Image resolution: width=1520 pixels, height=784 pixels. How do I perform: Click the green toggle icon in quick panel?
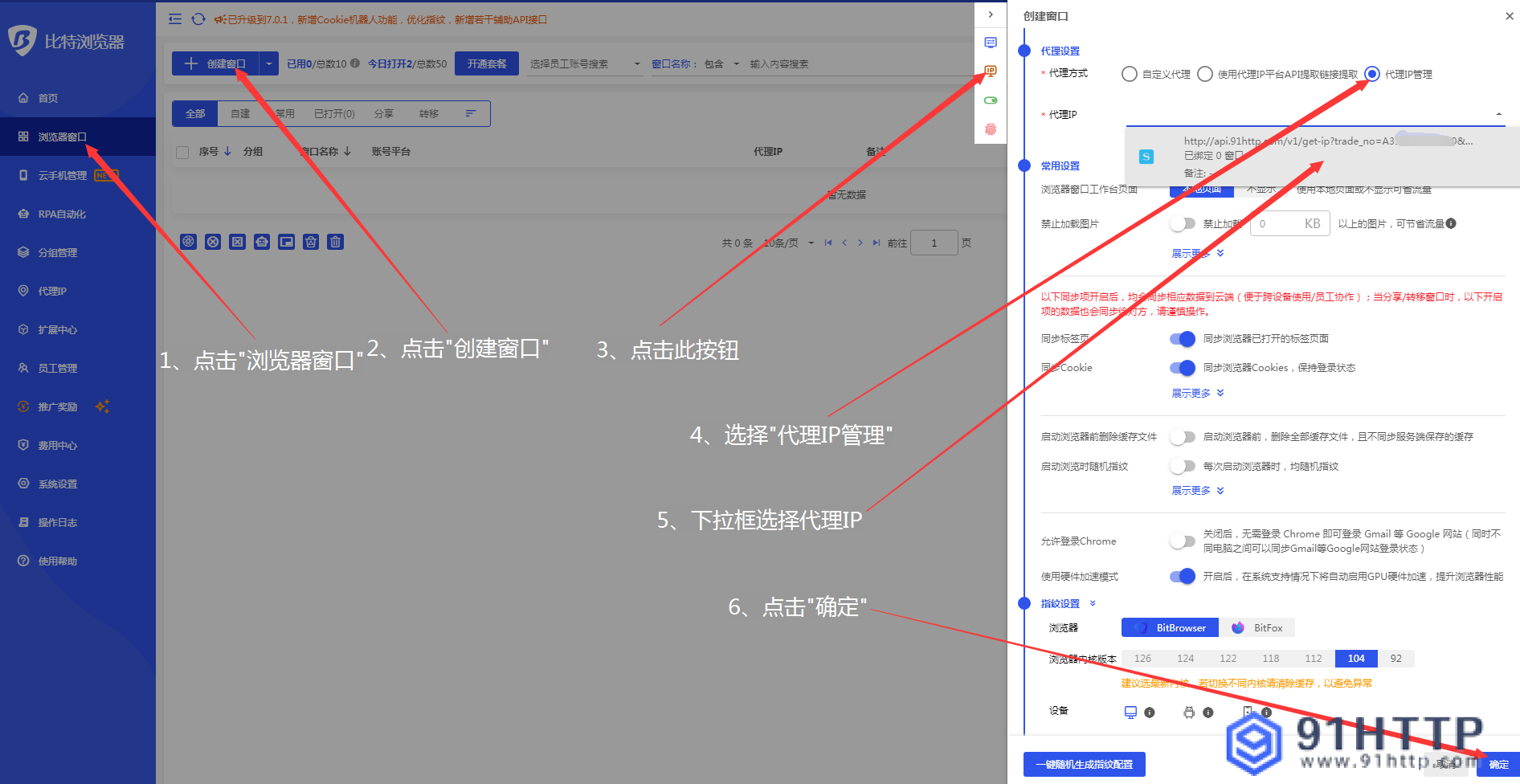(991, 100)
